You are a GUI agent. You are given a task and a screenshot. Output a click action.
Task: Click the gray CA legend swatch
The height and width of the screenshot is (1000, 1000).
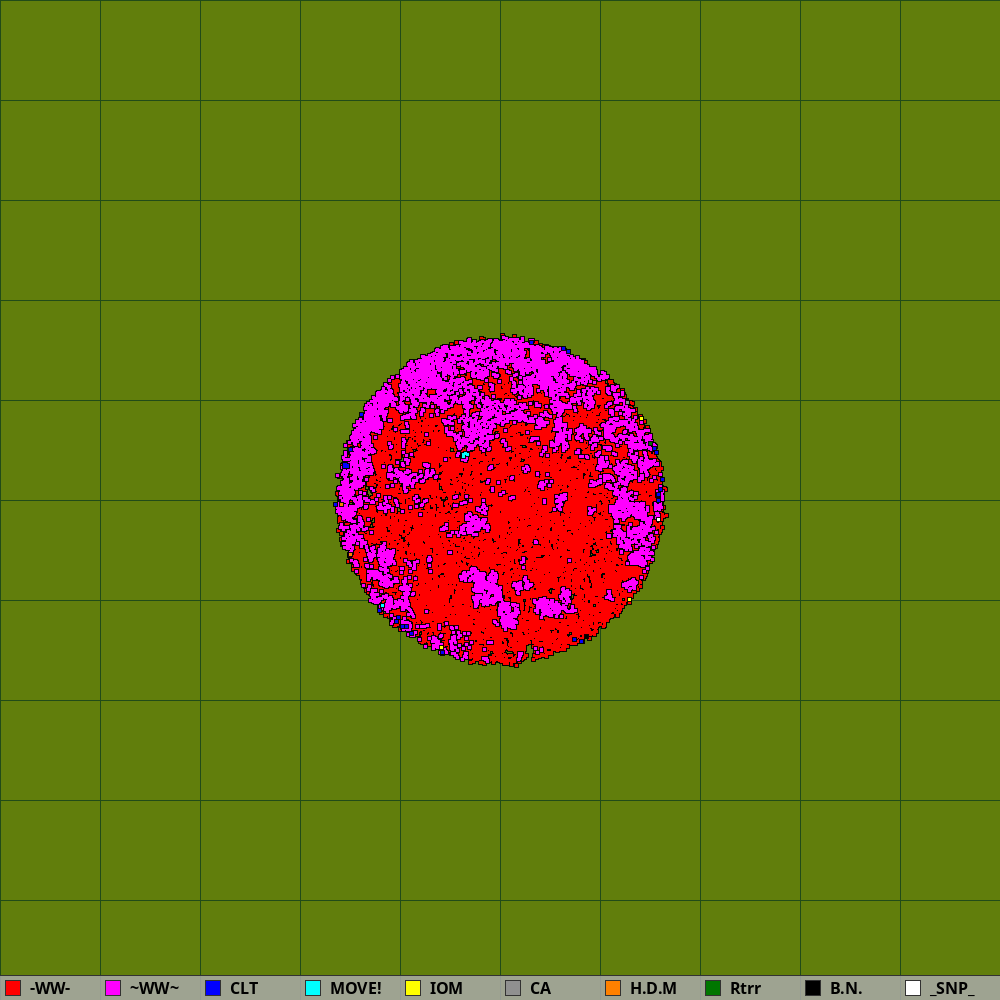point(513,988)
